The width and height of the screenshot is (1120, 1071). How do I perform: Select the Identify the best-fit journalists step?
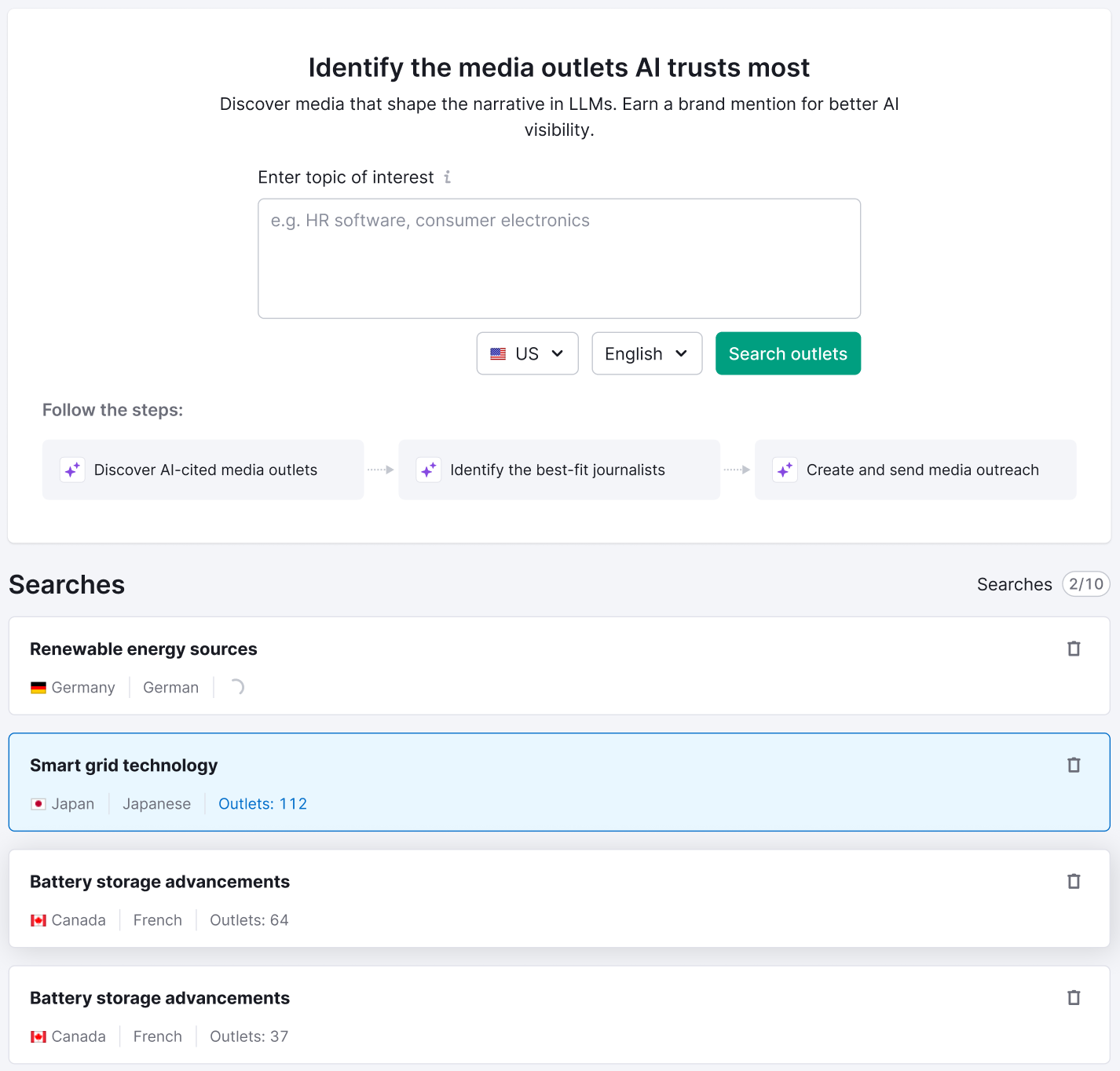click(x=558, y=470)
